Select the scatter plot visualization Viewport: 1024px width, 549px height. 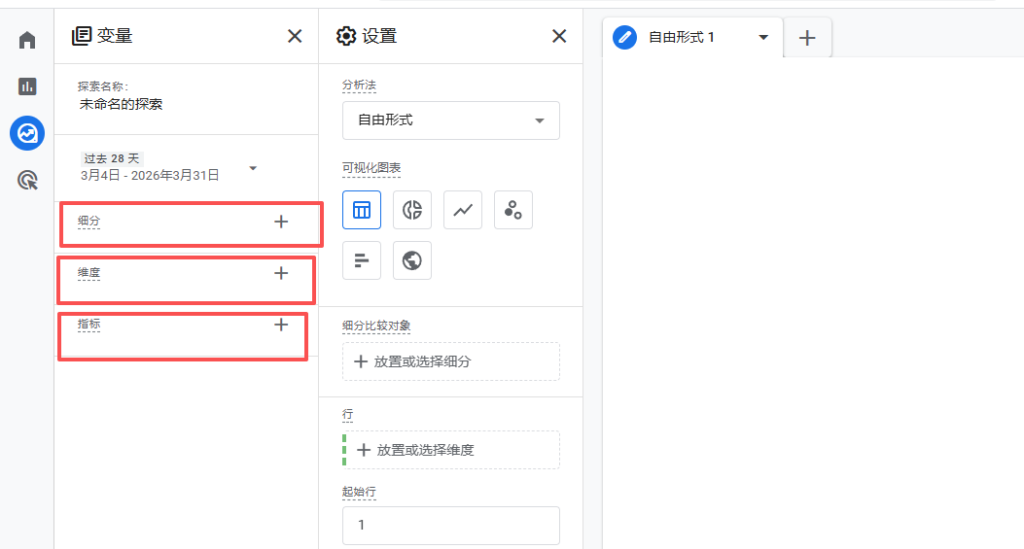click(x=513, y=210)
